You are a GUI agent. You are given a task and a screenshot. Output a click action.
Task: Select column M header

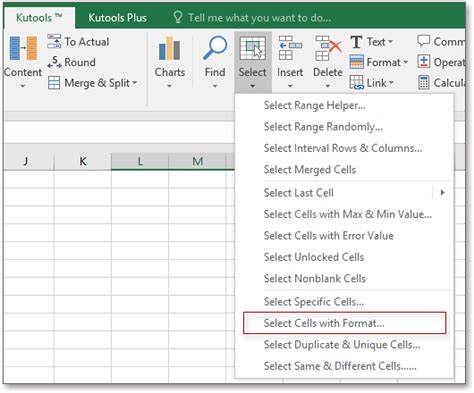coord(197,161)
